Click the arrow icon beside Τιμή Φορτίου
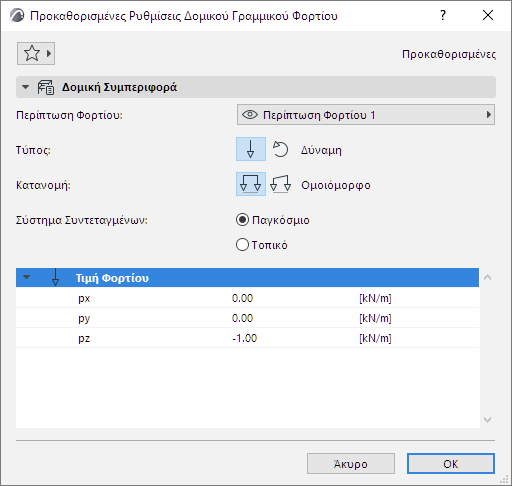Viewport: 512px width, 486px height. [x=55, y=277]
